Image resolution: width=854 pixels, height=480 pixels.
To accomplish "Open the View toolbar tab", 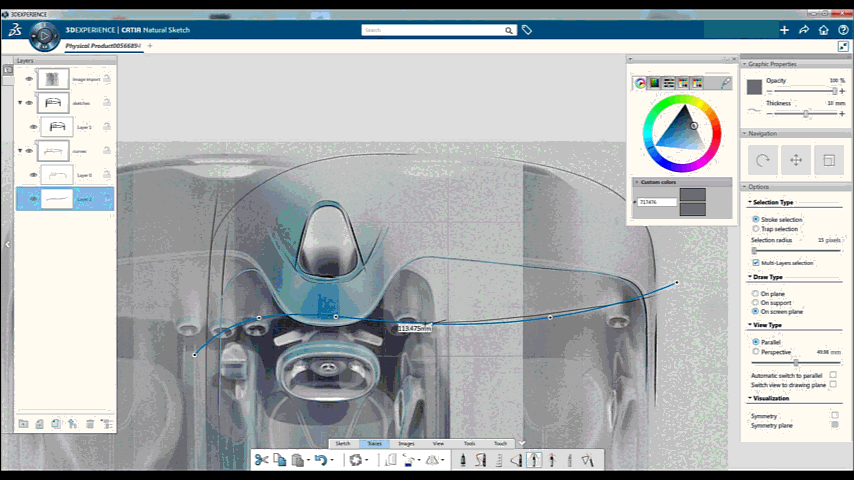I will point(438,443).
